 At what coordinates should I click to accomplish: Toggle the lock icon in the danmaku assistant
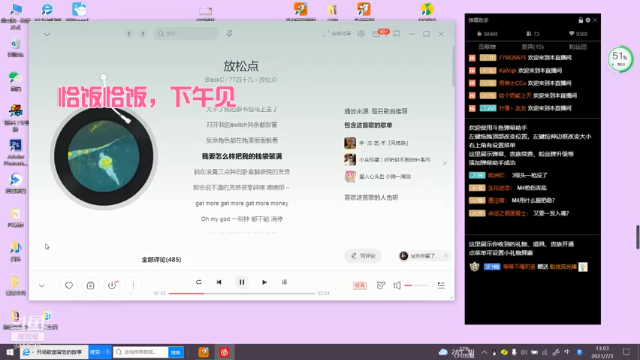pos(581,20)
